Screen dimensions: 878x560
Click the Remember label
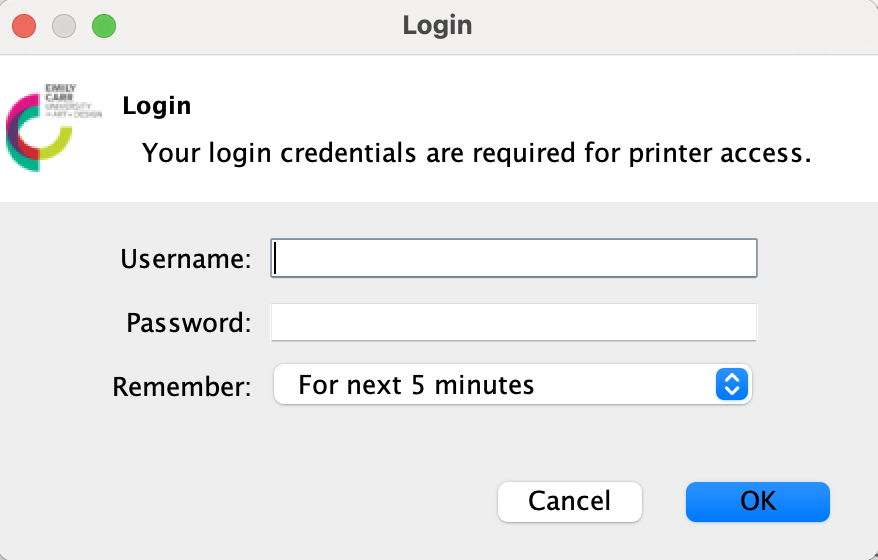(x=182, y=386)
